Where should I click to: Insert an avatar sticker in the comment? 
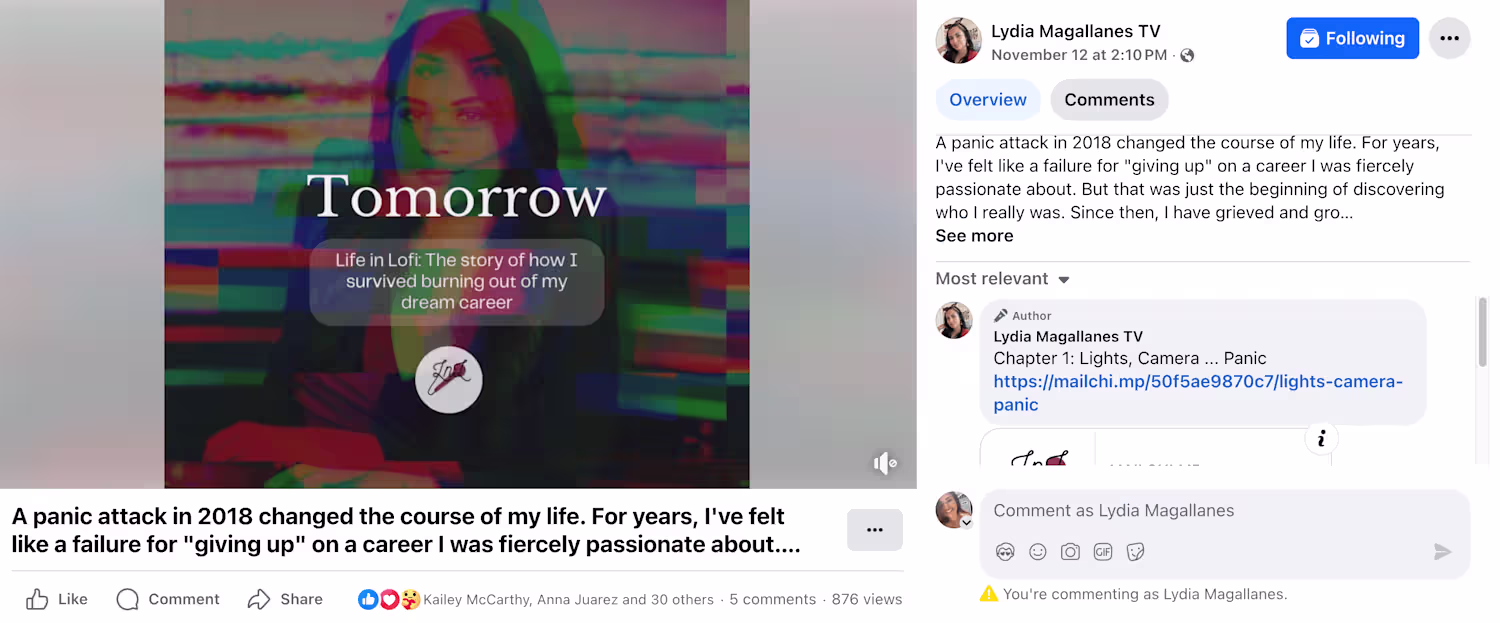1006,552
